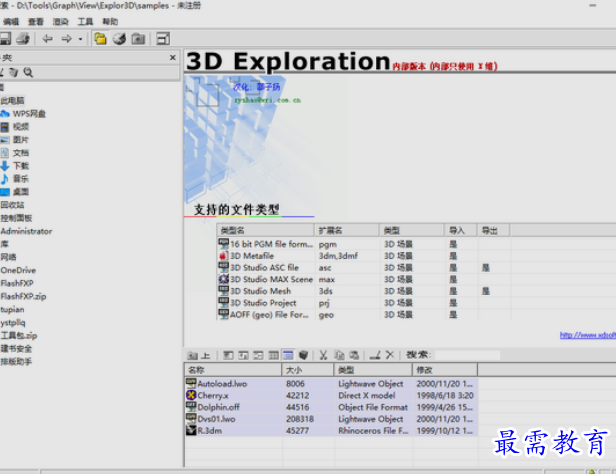Open the 编辑 menu
This screenshot has height=474, width=616.
click(x=11, y=22)
